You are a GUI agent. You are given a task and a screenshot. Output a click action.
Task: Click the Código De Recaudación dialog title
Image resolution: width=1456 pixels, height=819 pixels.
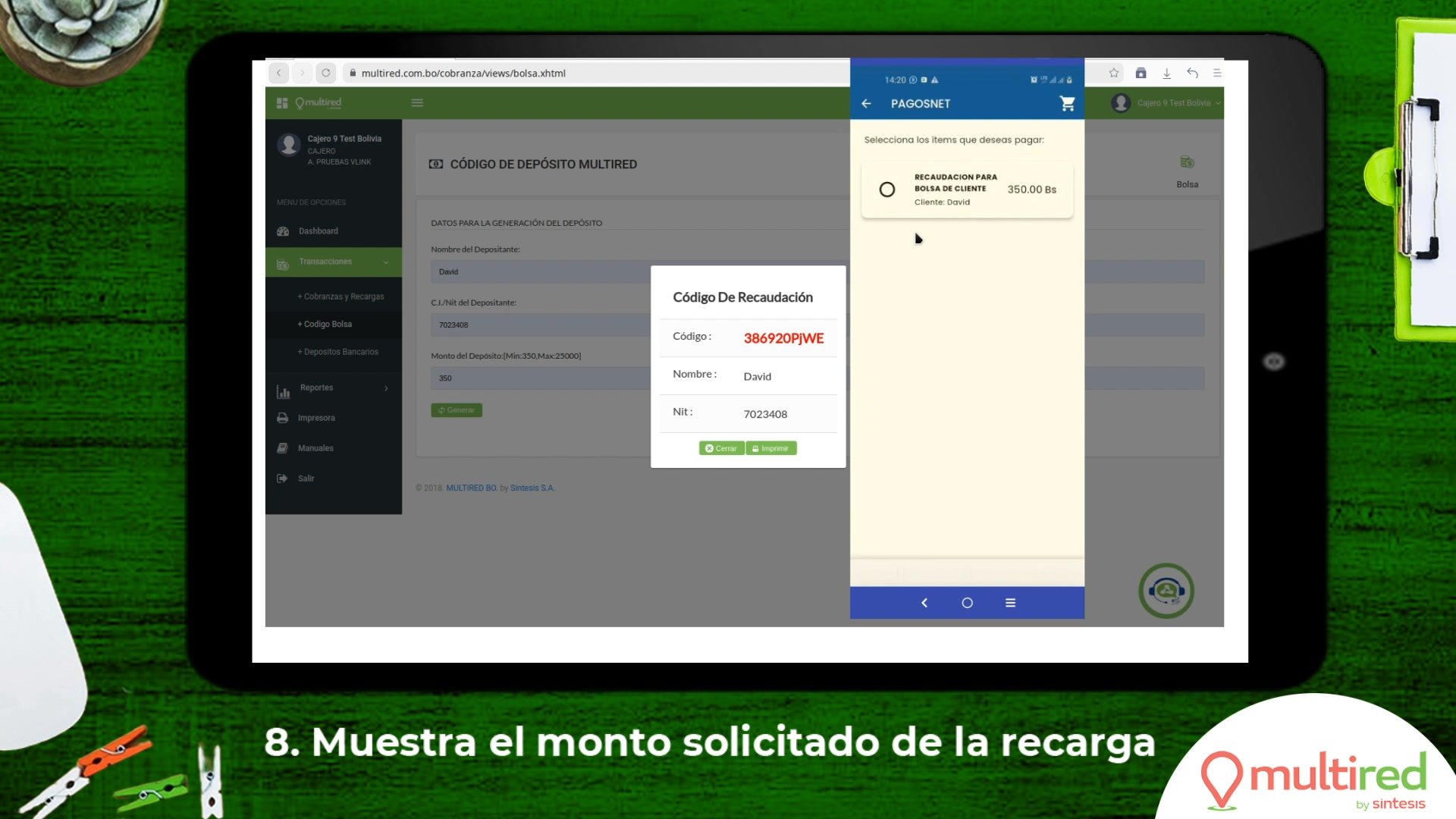coord(742,297)
